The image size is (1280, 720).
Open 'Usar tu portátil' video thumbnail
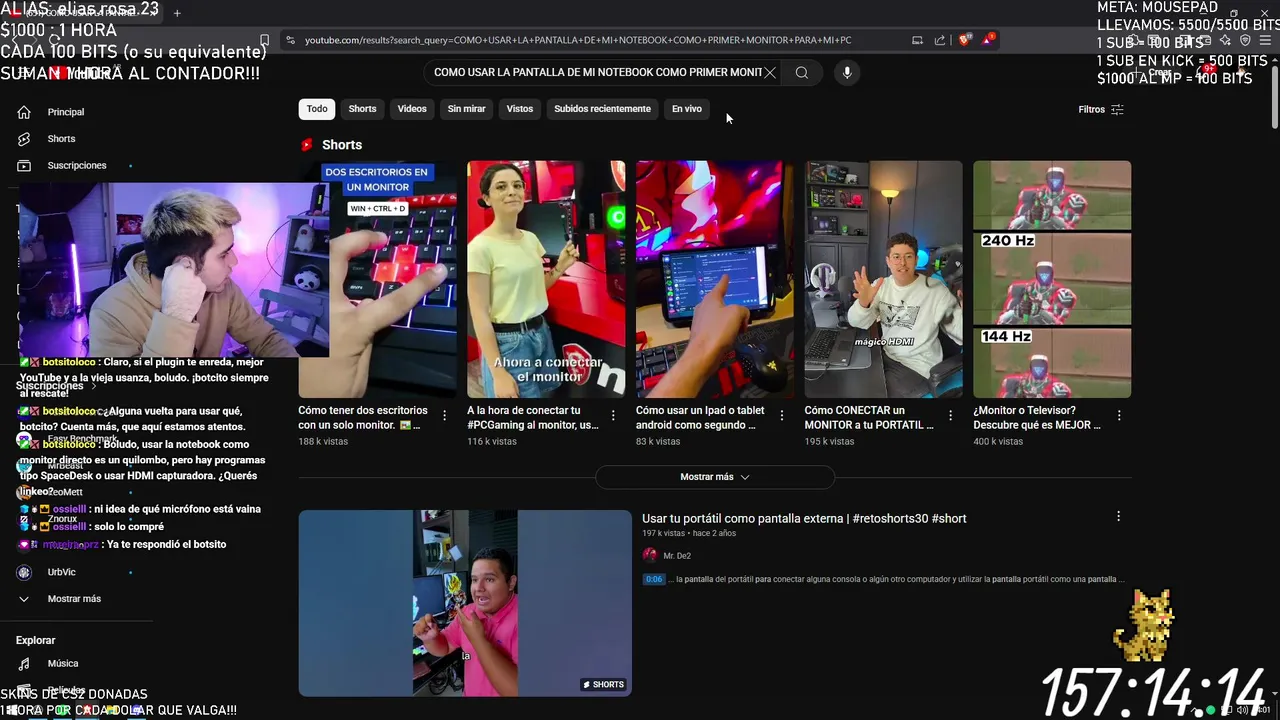click(x=465, y=603)
